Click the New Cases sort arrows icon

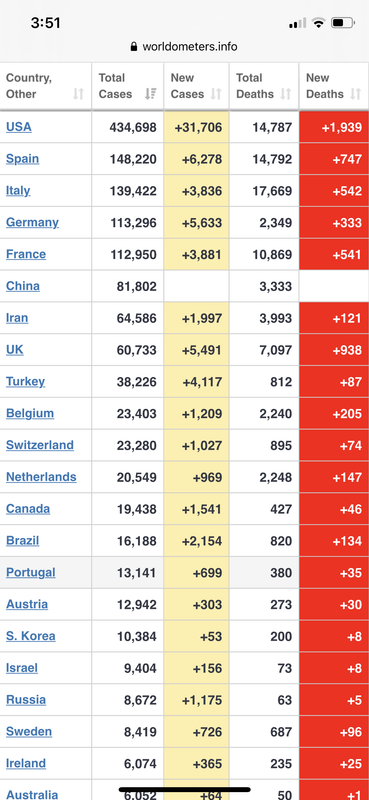(216, 94)
